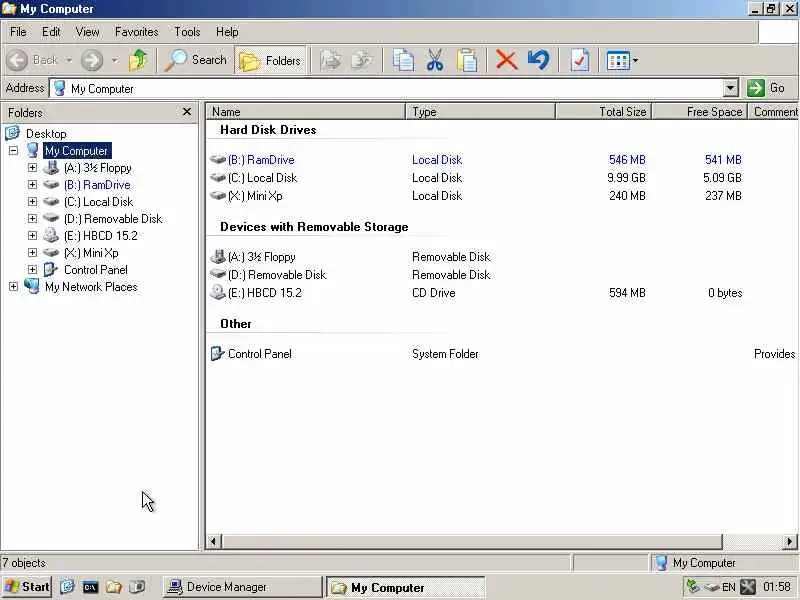Select (X:) Mini Xp in file list
This screenshot has width=800, height=600.
pos(255,196)
